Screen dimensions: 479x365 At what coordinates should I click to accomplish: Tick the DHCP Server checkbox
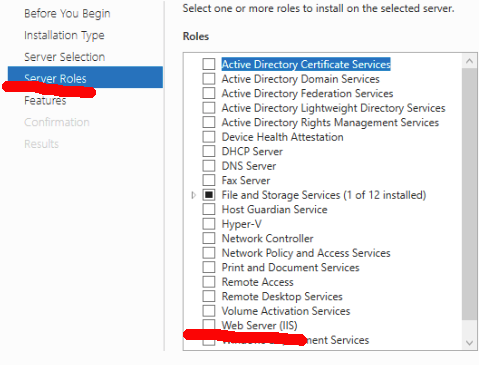tap(209, 151)
